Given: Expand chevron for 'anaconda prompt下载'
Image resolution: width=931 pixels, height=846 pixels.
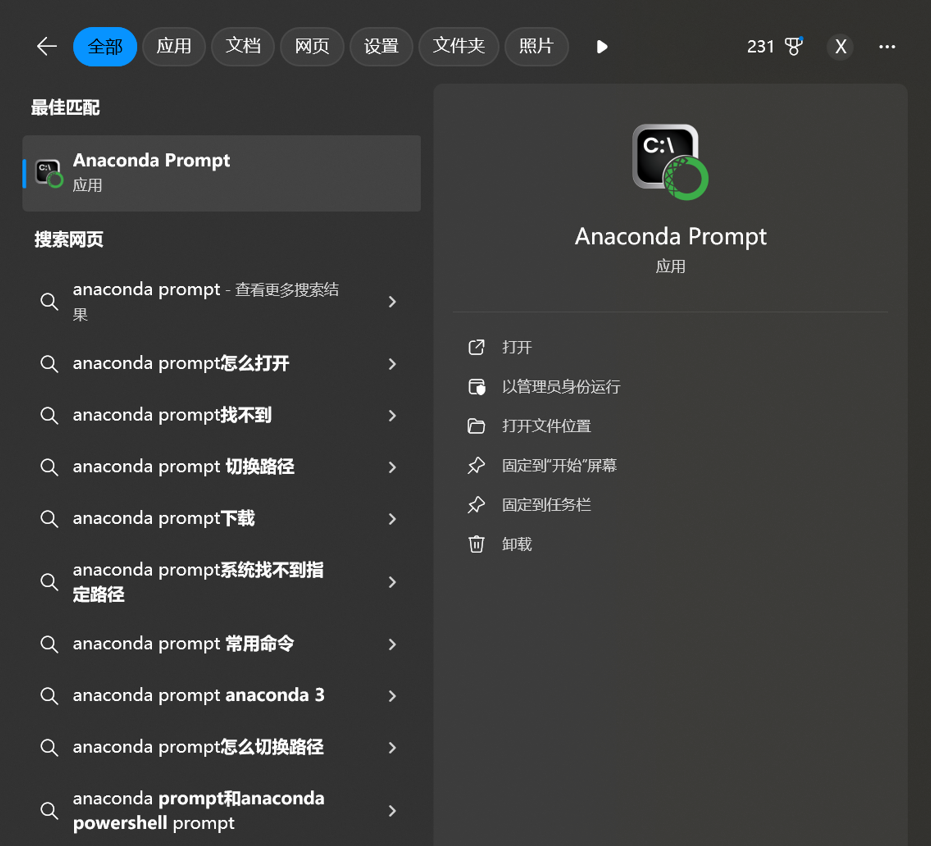Looking at the screenshot, I should (392, 519).
